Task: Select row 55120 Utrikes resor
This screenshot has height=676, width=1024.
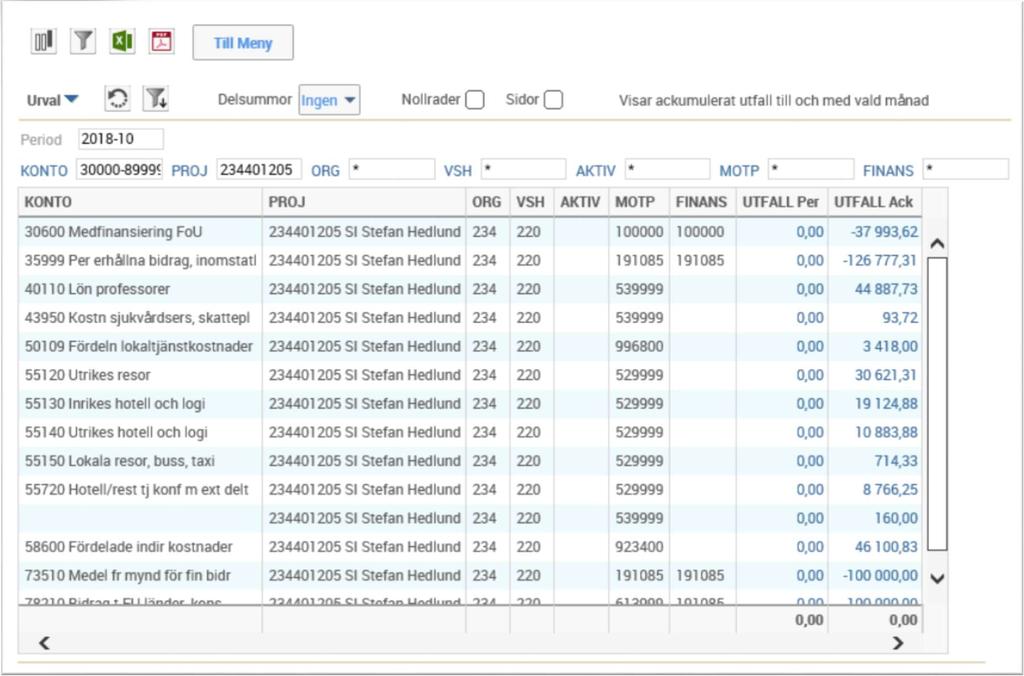Action: pyautogui.click(x=470, y=376)
